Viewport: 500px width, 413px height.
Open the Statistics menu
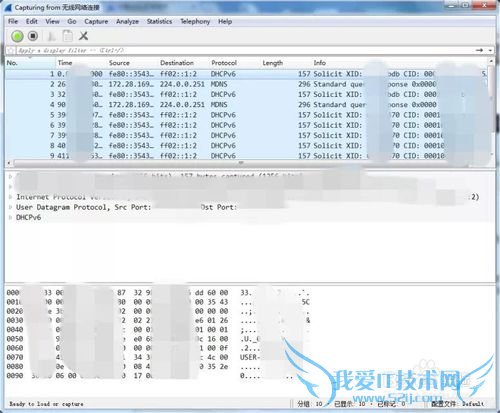159,21
